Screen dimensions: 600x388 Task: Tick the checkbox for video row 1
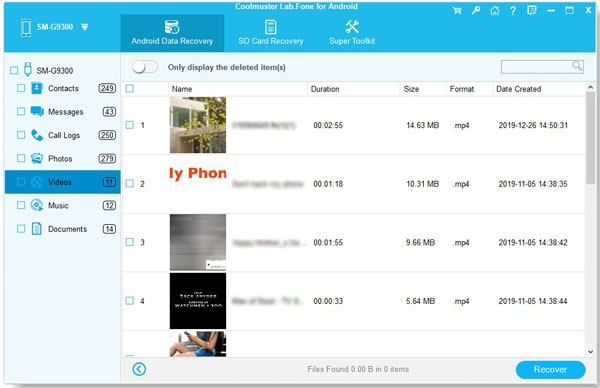[x=130, y=125]
